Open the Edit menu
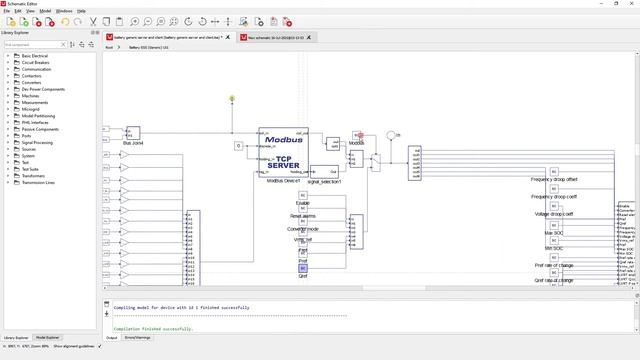This screenshot has width=640, height=360. point(18,11)
